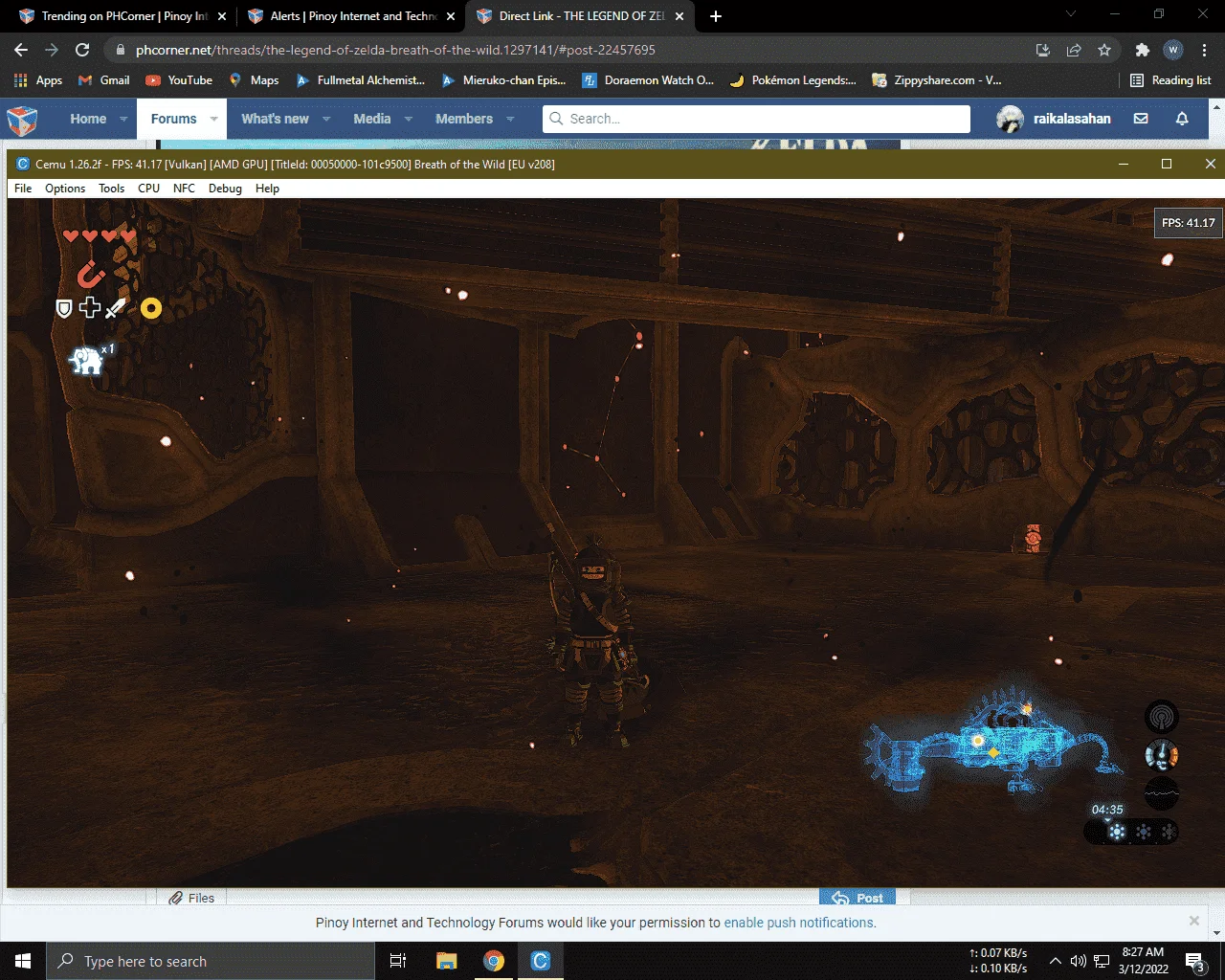Image resolution: width=1225 pixels, height=980 pixels.
Task: Close the Alerts tab
Action: (x=451, y=16)
